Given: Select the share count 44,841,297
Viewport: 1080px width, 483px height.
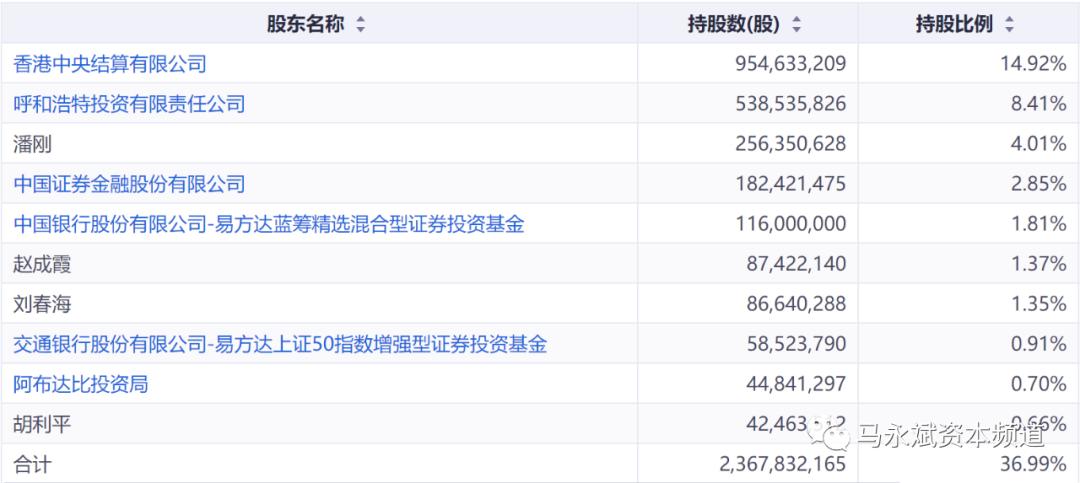Looking at the screenshot, I should pyautogui.click(x=796, y=384).
